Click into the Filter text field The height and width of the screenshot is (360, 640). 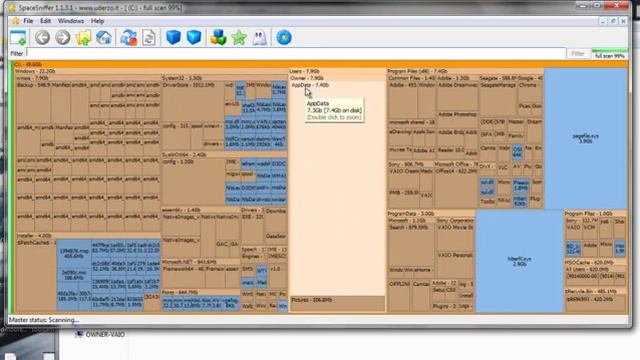pos(296,53)
